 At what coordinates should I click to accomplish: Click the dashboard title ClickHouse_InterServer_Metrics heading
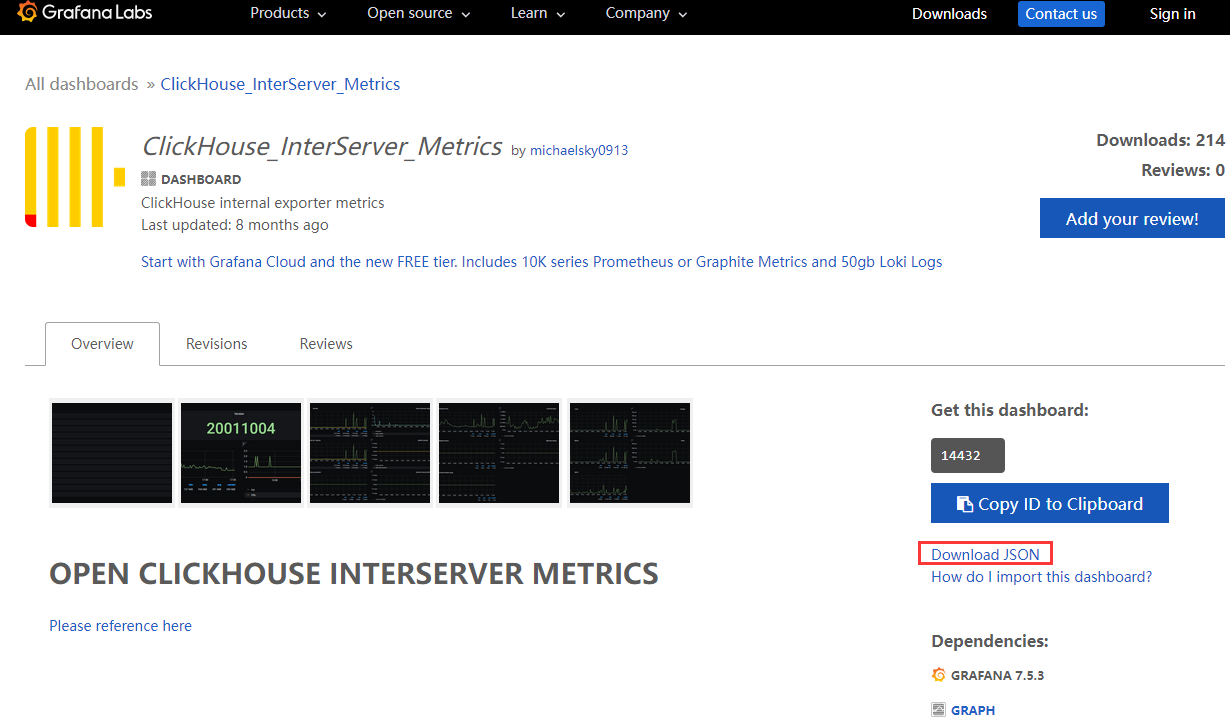[322, 146]
